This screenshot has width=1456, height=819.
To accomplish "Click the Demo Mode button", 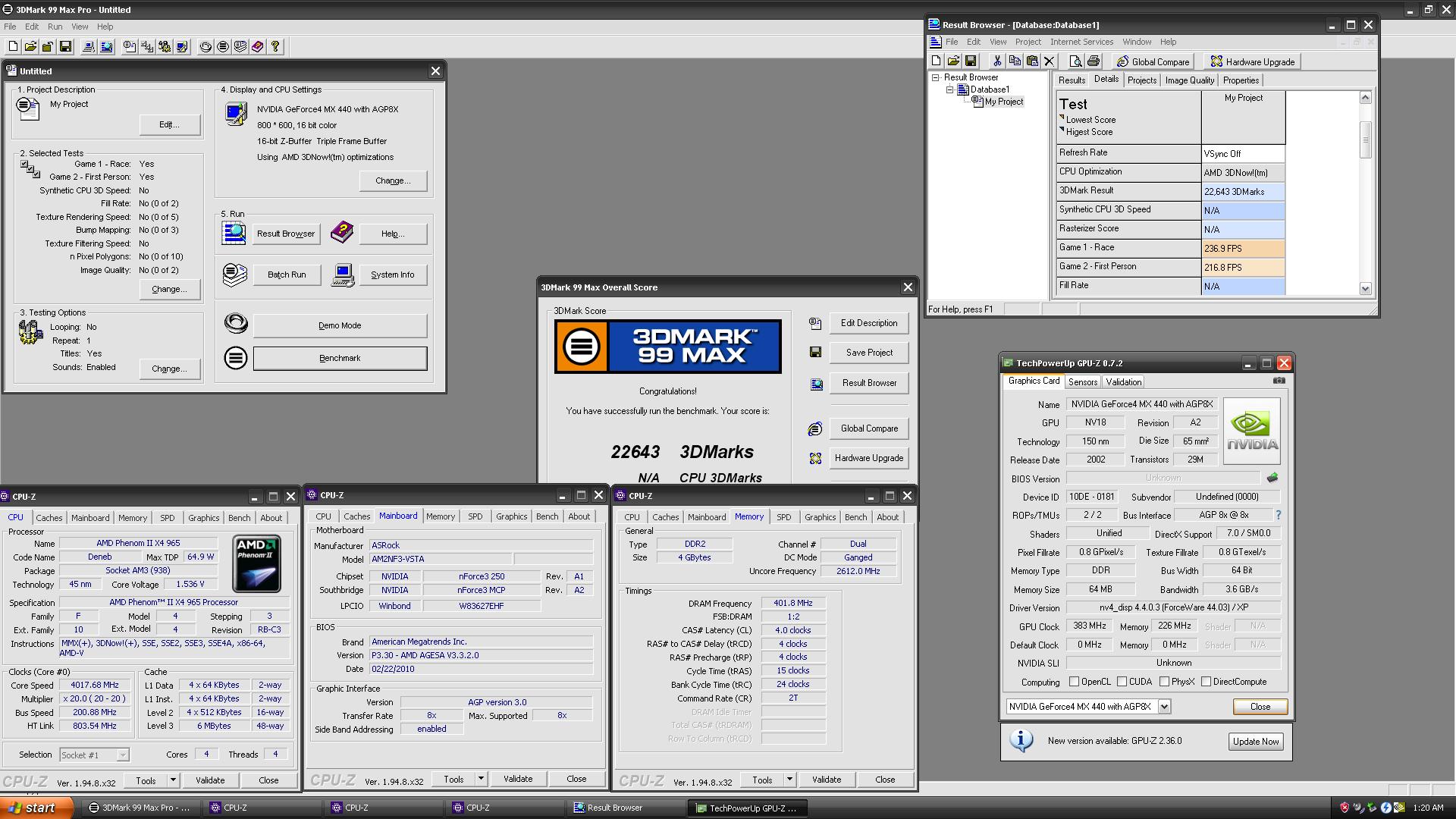I will pos(340,325).
